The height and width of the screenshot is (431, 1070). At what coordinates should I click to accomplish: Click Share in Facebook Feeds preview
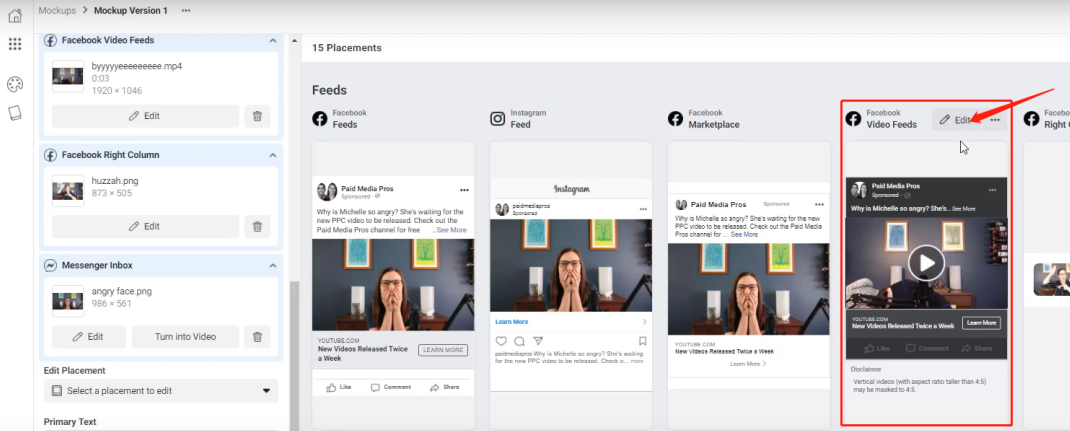[445, 387]
